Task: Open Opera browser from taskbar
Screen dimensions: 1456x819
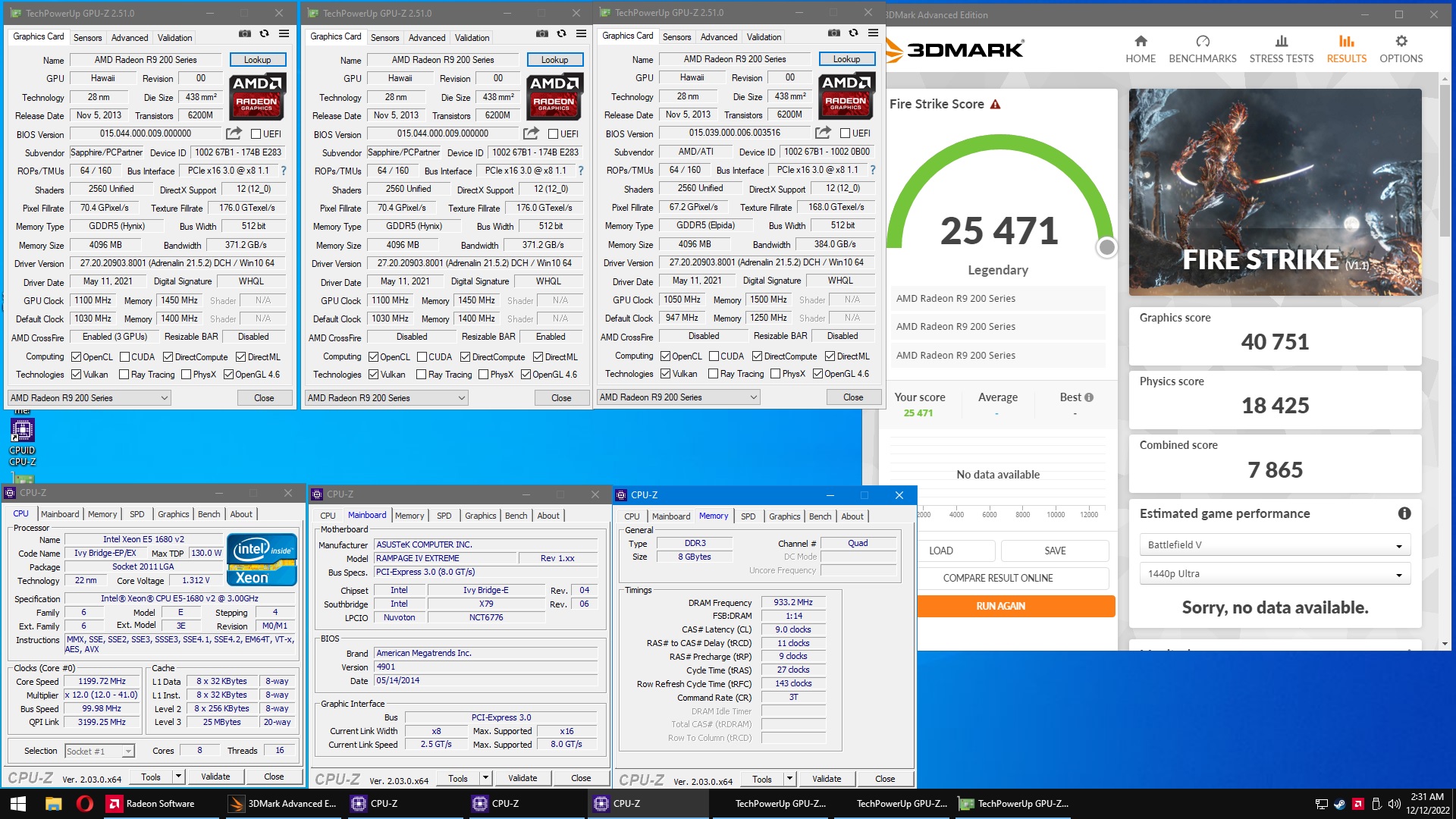Action: pos(85,804)
